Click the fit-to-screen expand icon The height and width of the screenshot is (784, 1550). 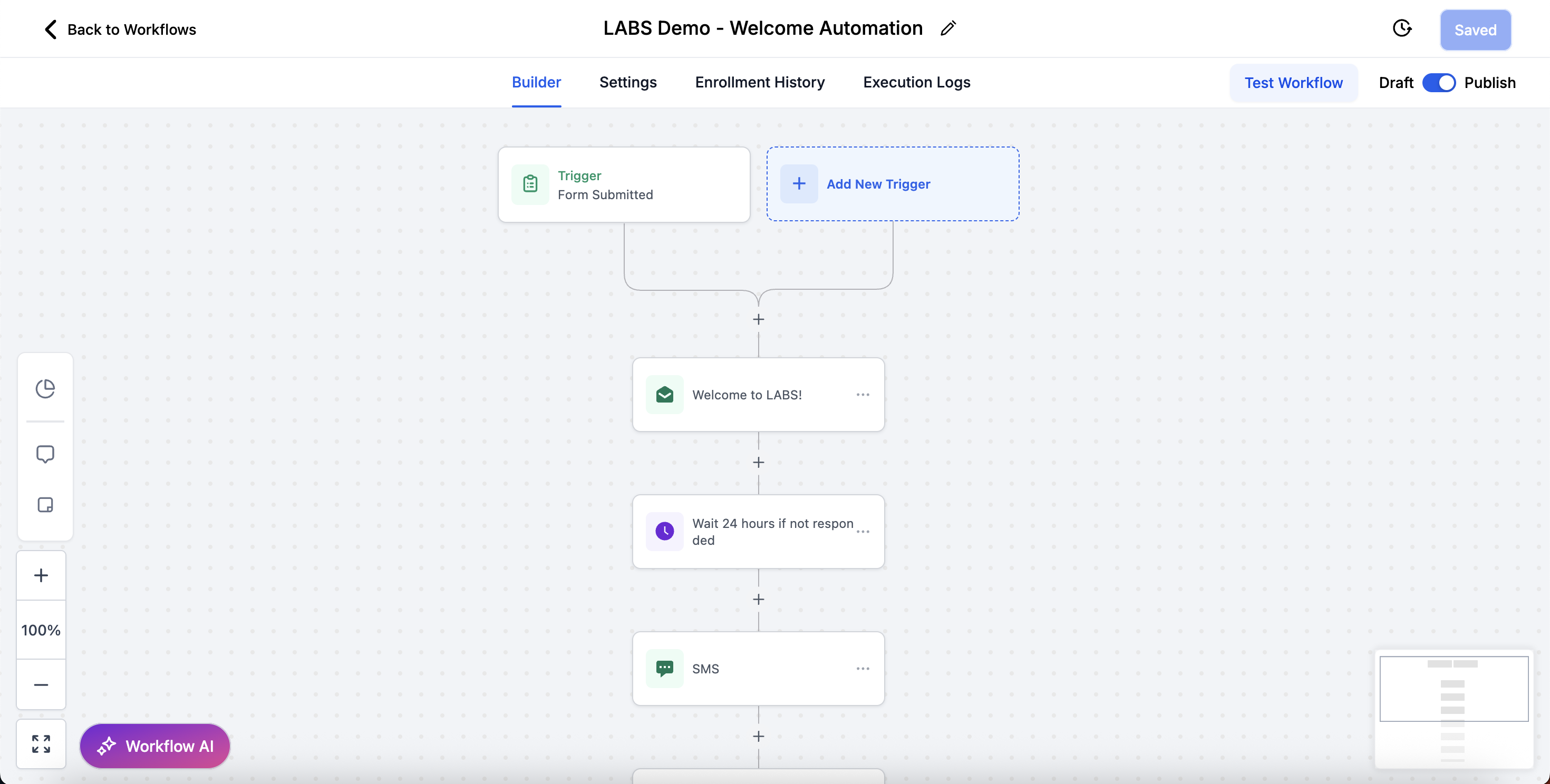pos(41,744)
